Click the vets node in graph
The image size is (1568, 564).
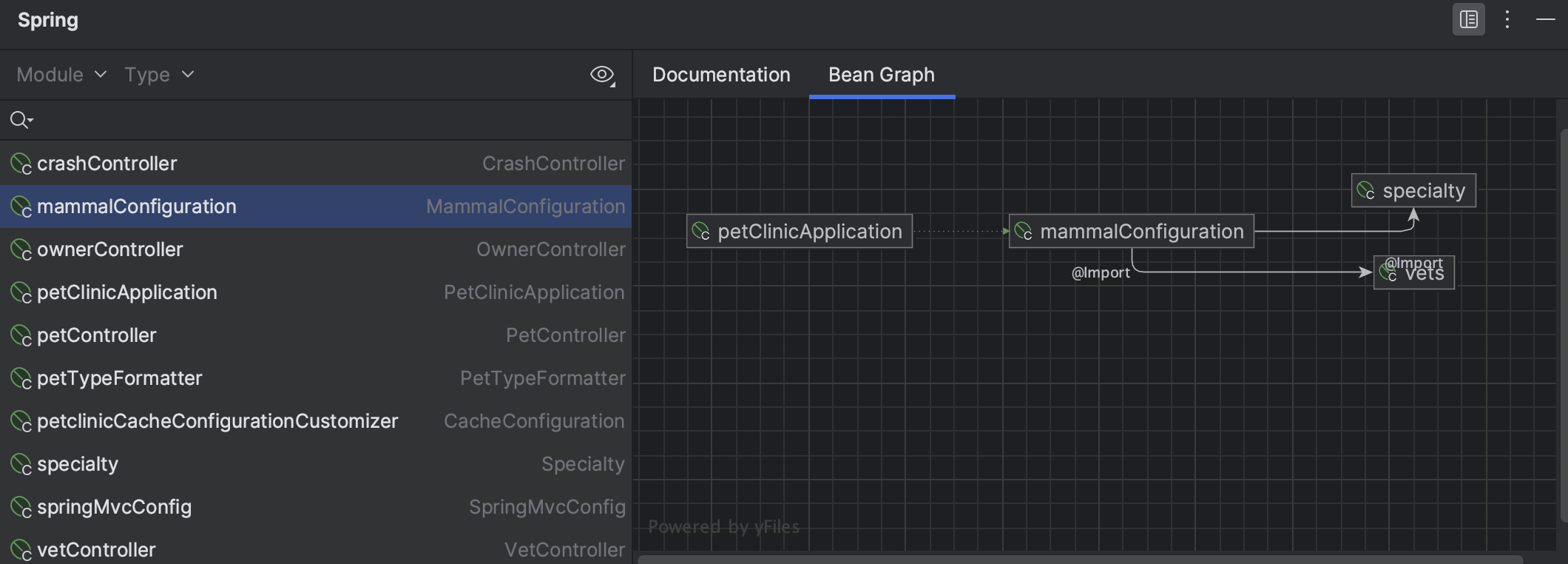[x=1414, y=273]
